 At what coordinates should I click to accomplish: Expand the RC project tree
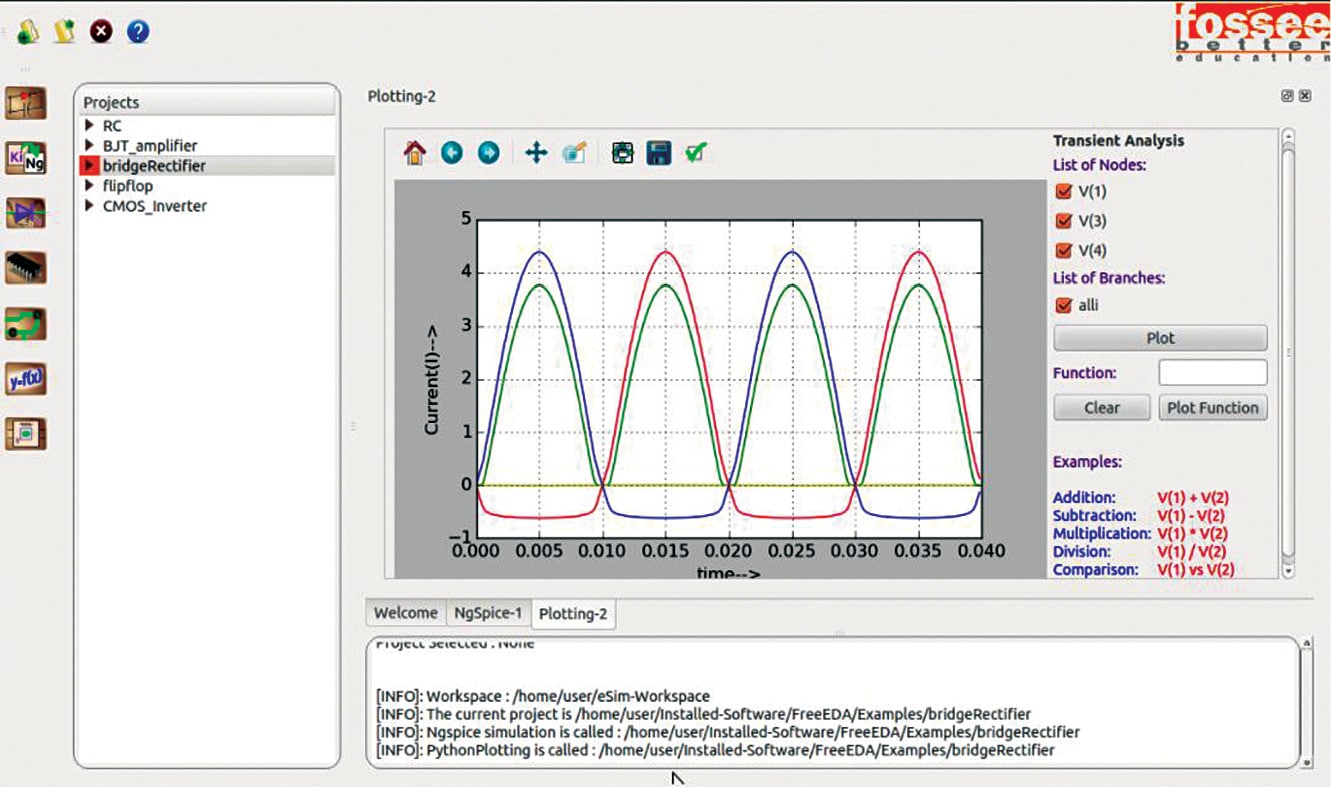pyautogui.click(x=89, y=126)
